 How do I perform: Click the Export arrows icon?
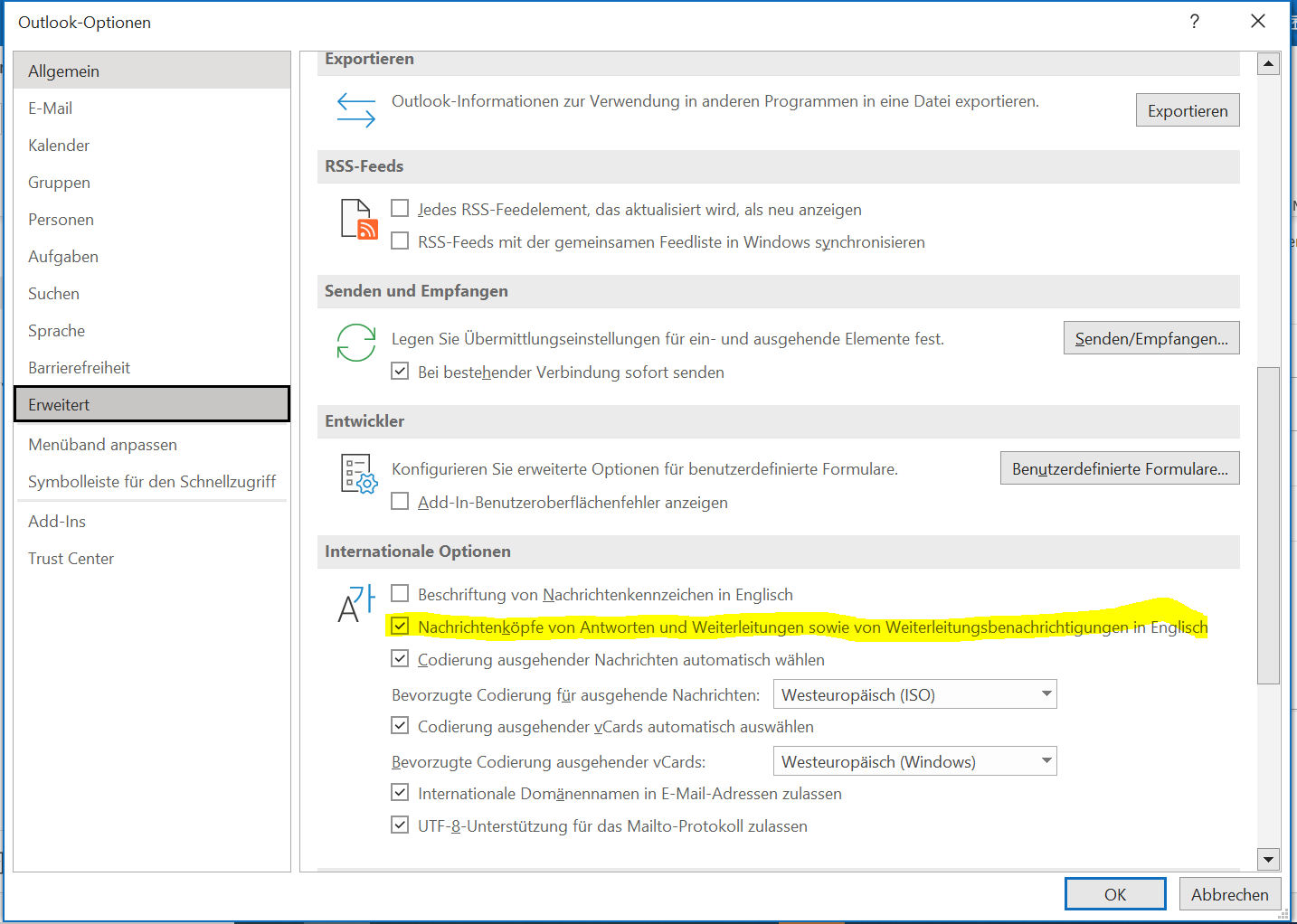coord(356,109)
